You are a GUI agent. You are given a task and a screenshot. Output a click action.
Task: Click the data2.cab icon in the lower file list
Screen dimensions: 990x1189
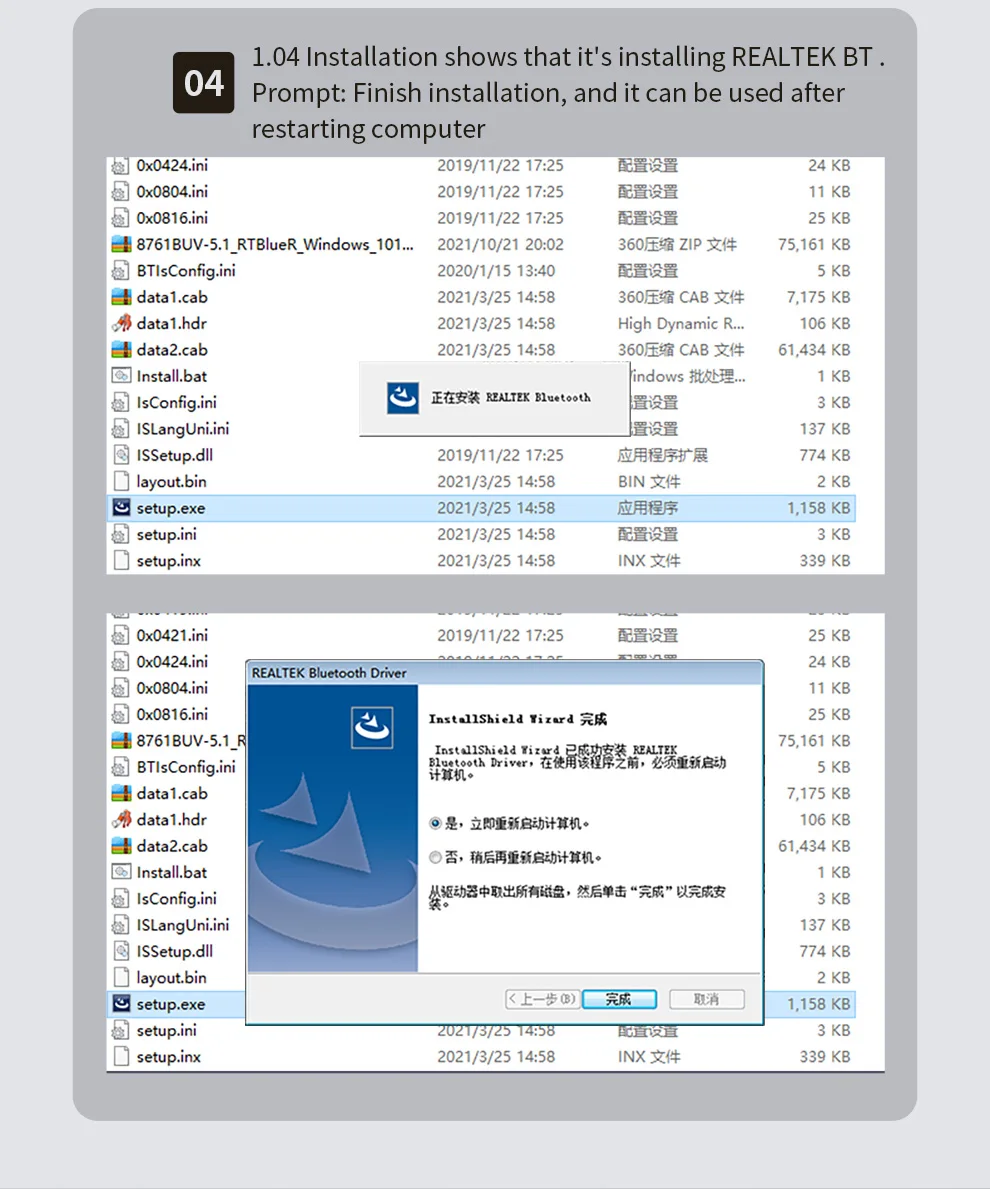click(x=121, y=846)
